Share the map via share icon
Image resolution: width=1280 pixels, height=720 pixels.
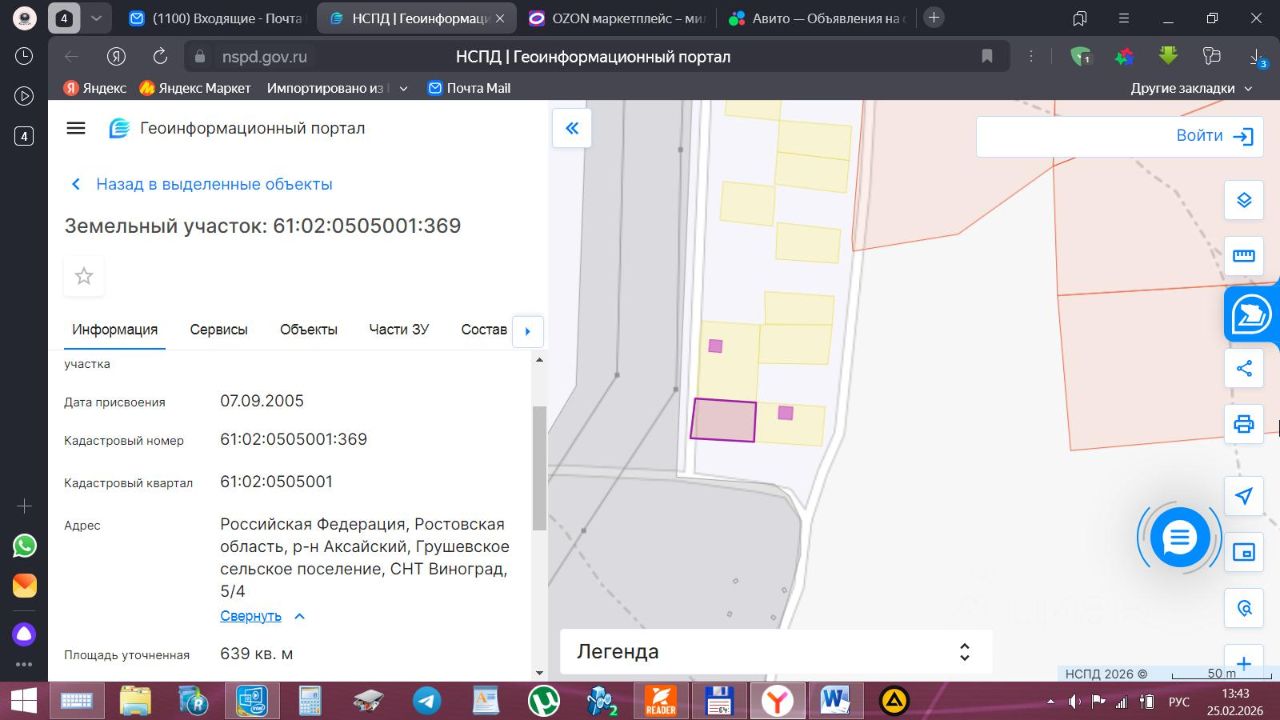tap(1244, 368)
